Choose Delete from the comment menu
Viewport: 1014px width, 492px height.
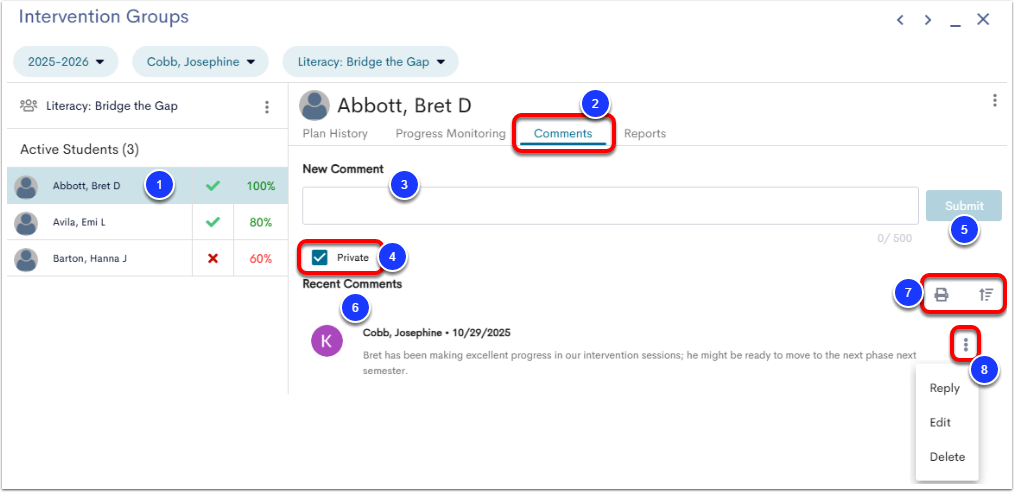point(947,457)
